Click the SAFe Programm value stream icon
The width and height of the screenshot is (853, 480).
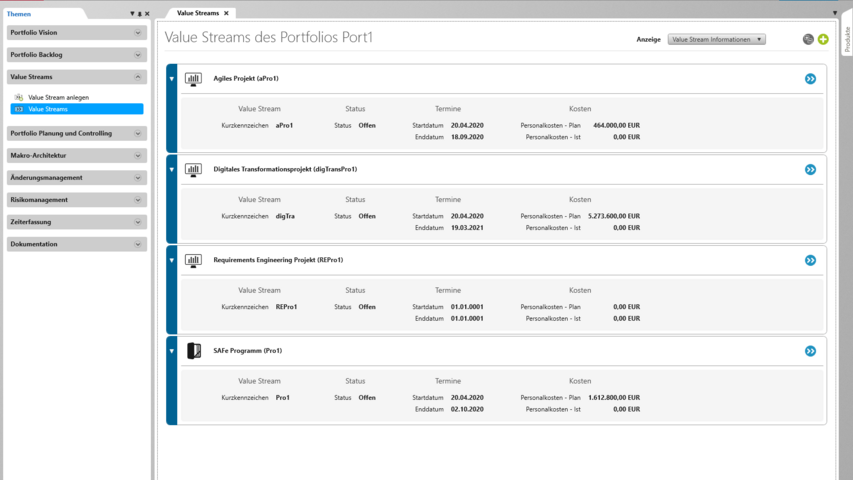(194, 351)
